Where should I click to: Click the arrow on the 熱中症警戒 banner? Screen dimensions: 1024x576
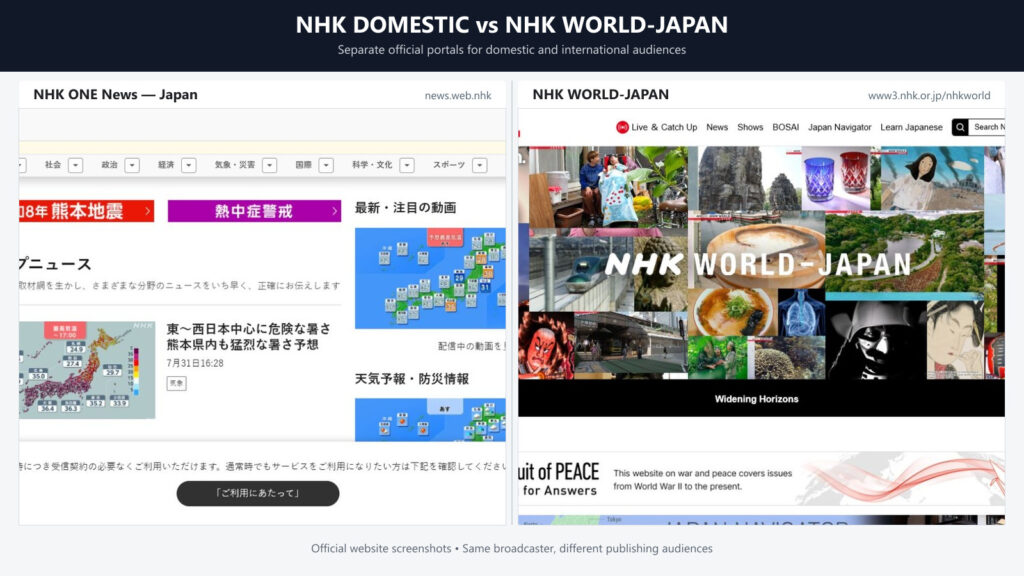tap(334, 211)
